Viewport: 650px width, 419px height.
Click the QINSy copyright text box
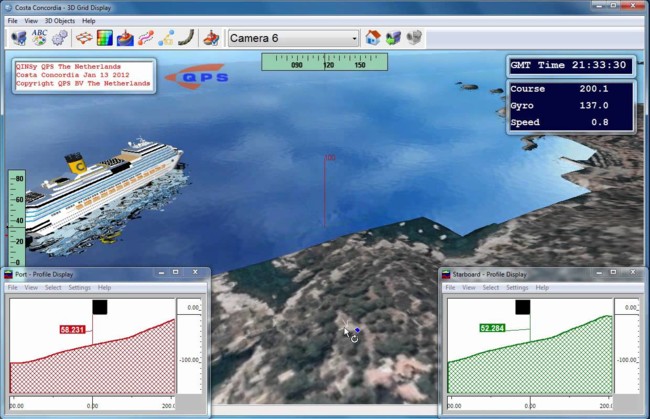click(84, 75)
